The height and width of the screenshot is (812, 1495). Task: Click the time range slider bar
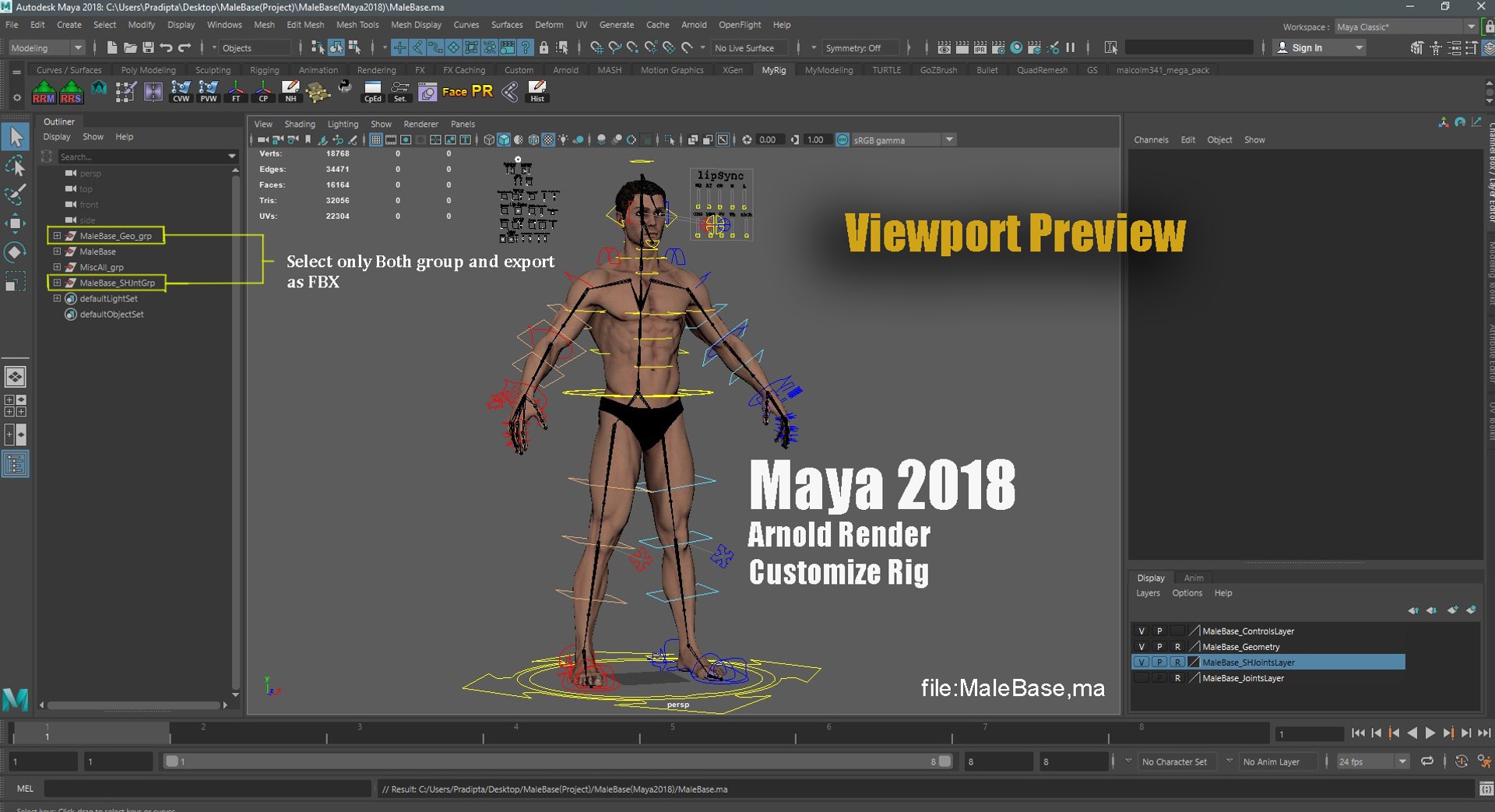(558, 761)
